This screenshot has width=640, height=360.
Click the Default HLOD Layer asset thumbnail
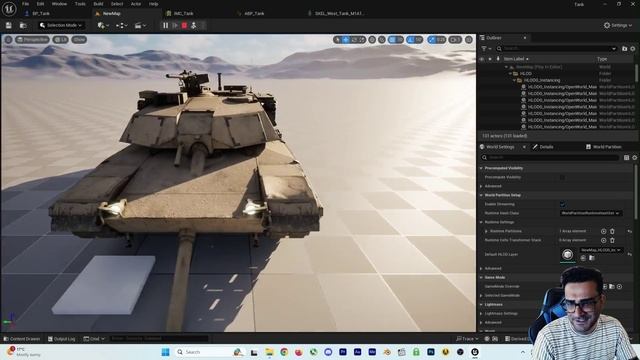[x=567, y=255]
